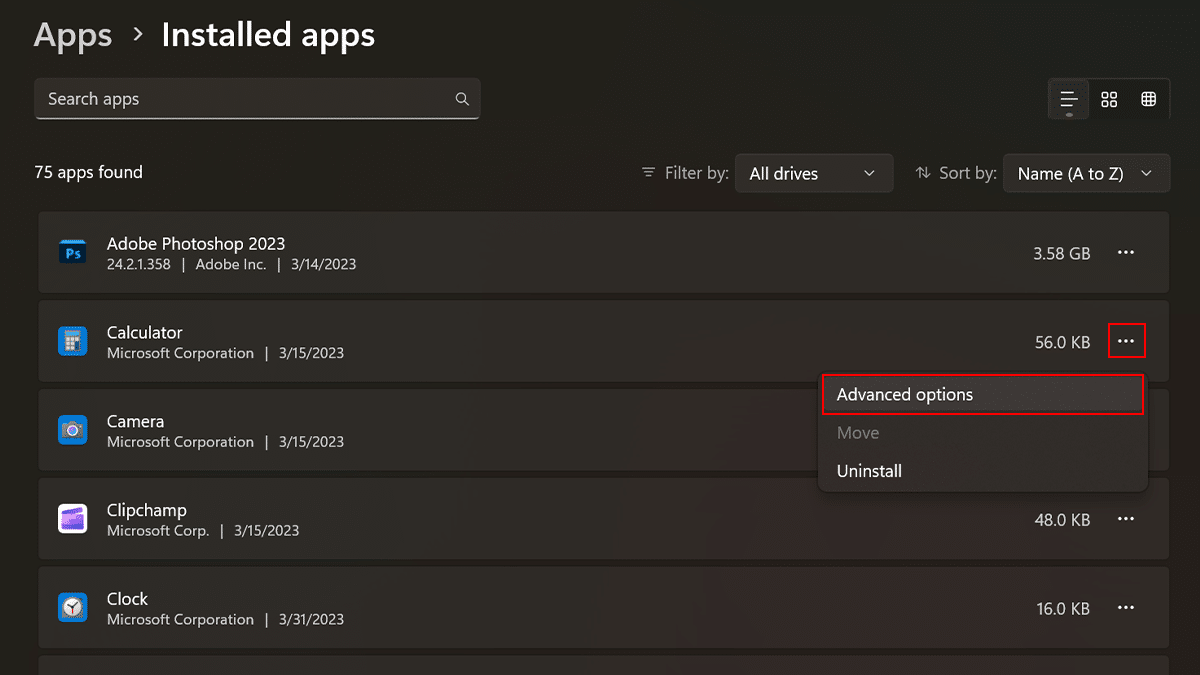Click the search magnifier icon
The image size is (1200, 675).
(462, 99)
